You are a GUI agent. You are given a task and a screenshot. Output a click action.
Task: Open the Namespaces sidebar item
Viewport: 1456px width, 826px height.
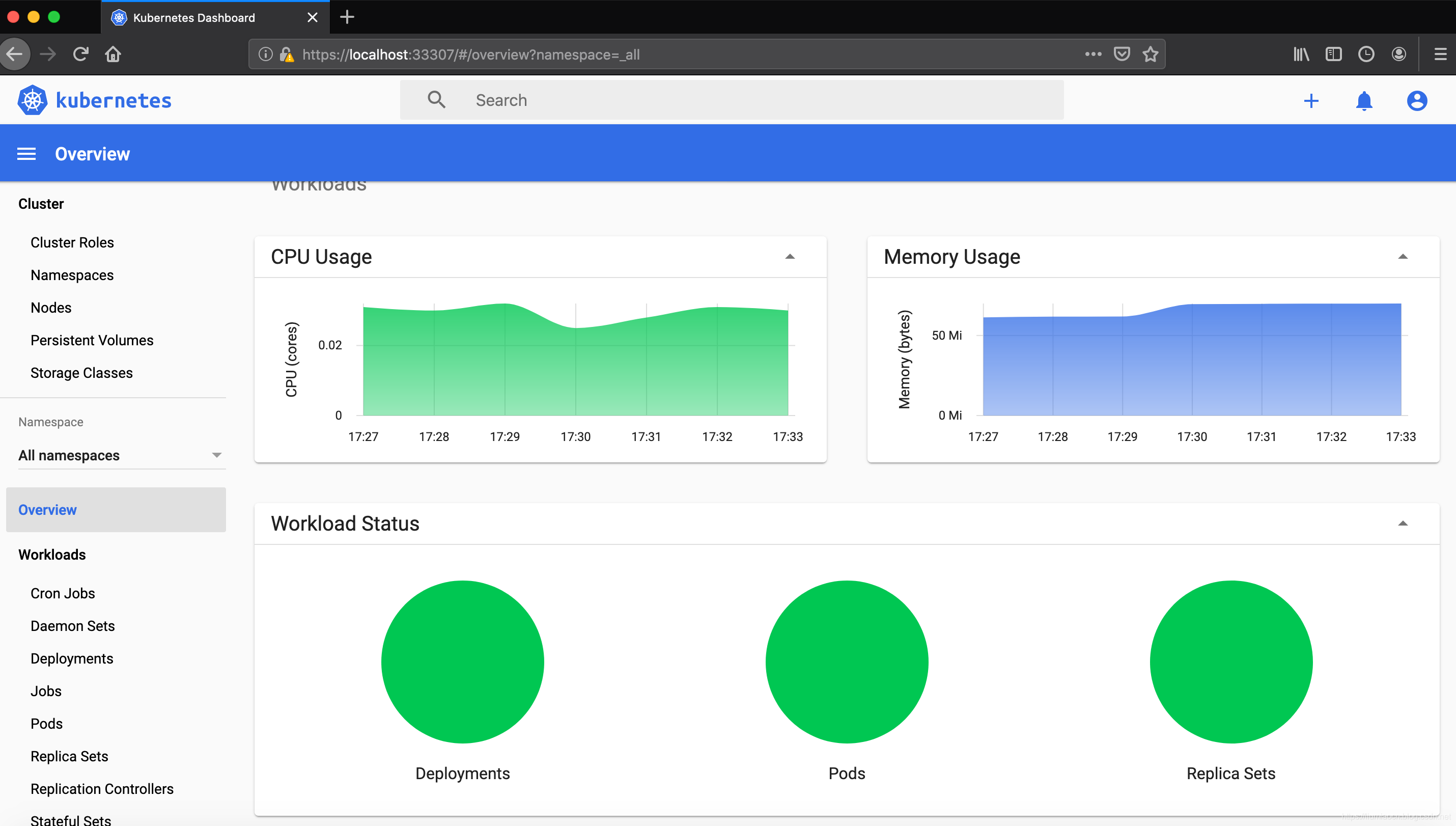[x=71, y=274]
